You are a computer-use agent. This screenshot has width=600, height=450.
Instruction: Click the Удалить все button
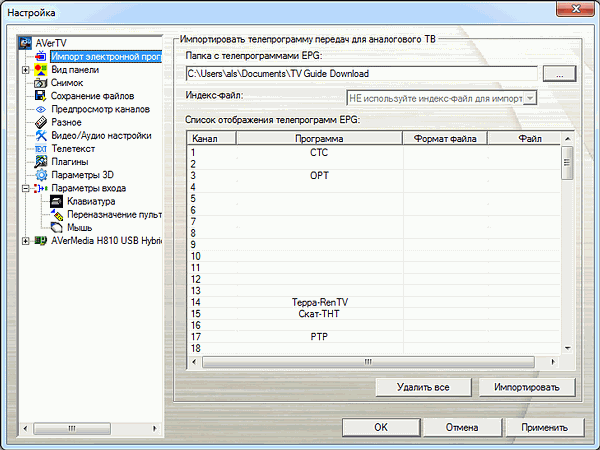423,387
